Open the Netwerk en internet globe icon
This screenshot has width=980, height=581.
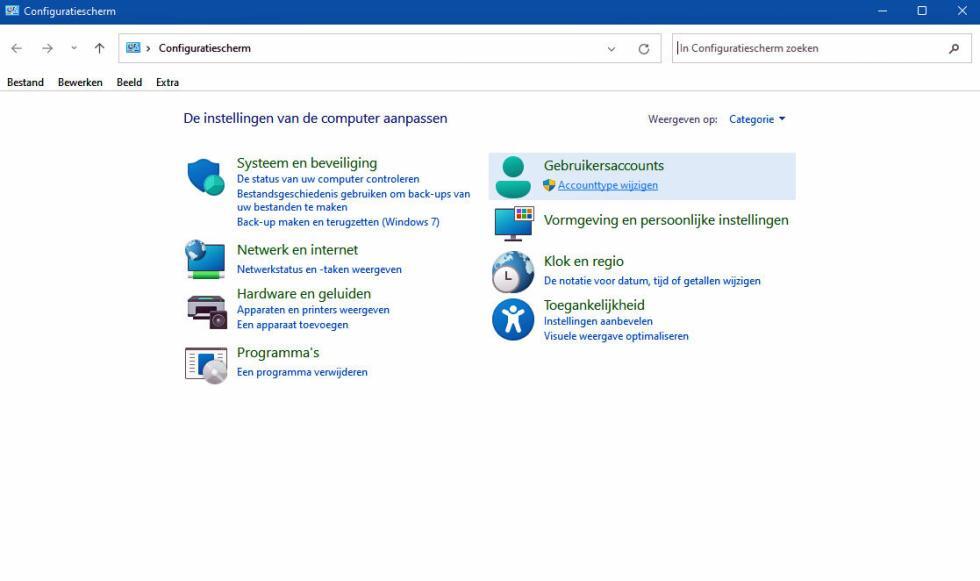206,259
